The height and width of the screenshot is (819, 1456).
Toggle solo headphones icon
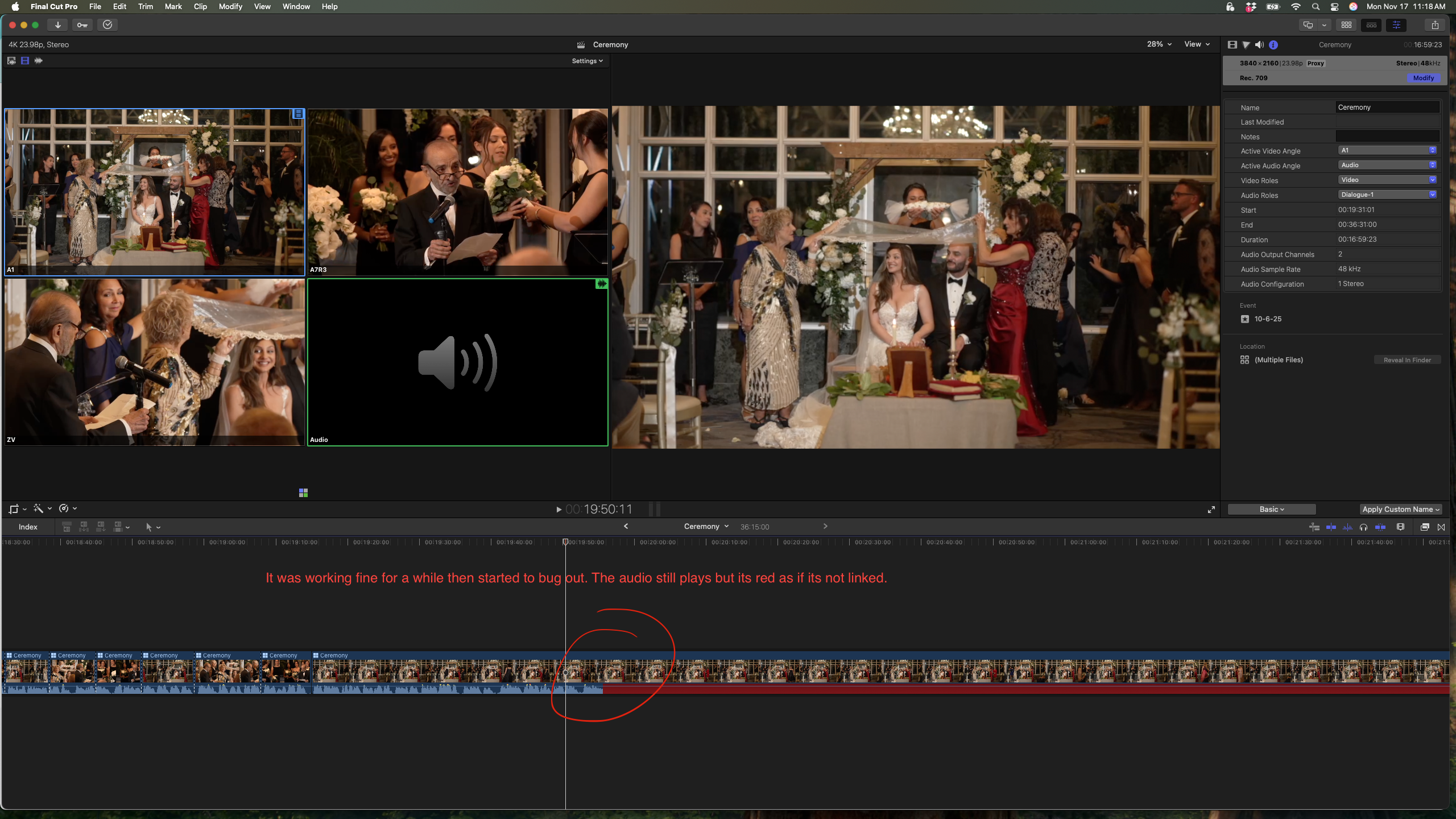pyautogui.click(x=1363, y=527)
